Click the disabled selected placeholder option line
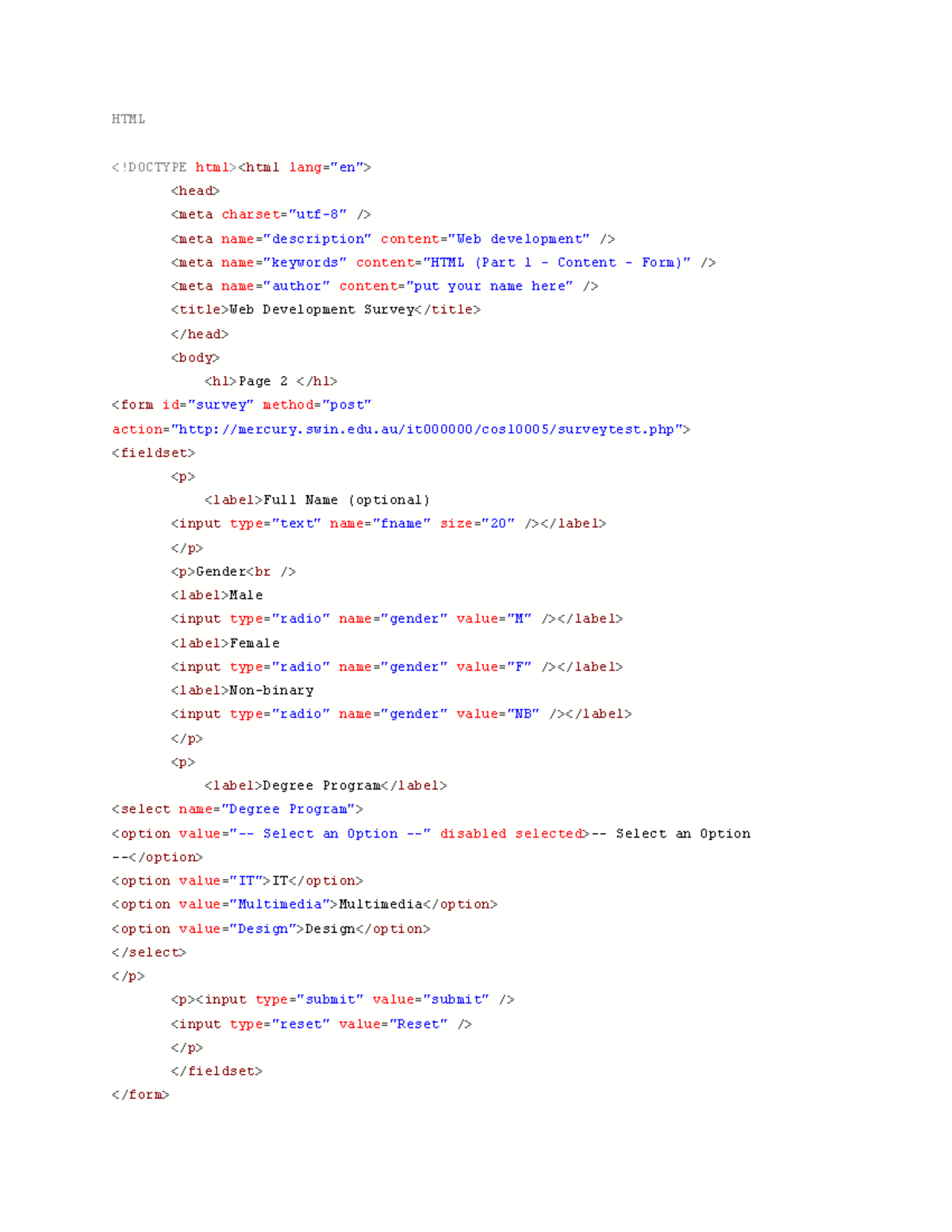This screenshot has height=1232, width=952. (428, 833)
